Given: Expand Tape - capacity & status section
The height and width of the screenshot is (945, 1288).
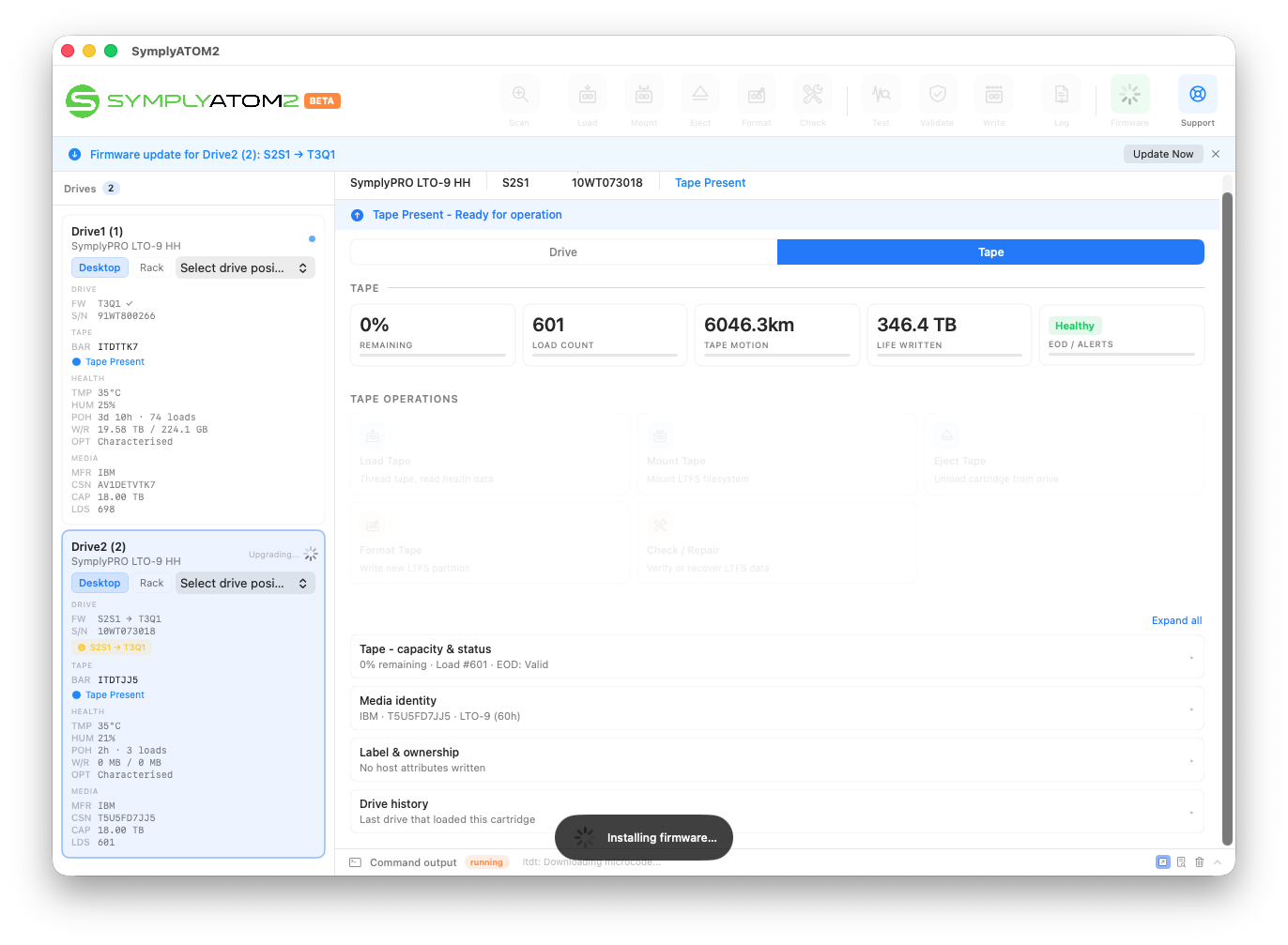Looking at the screenshot, I should (776, 657).
